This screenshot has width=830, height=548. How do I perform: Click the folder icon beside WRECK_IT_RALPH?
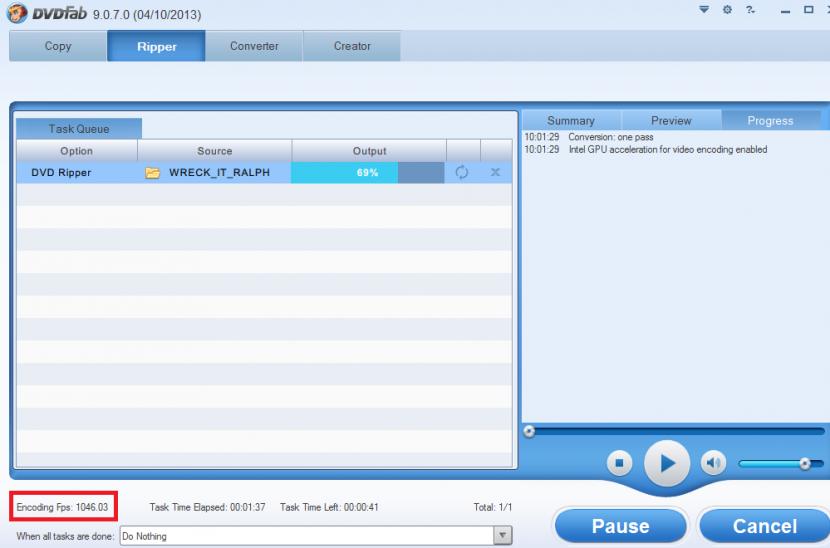coord(152,173)
